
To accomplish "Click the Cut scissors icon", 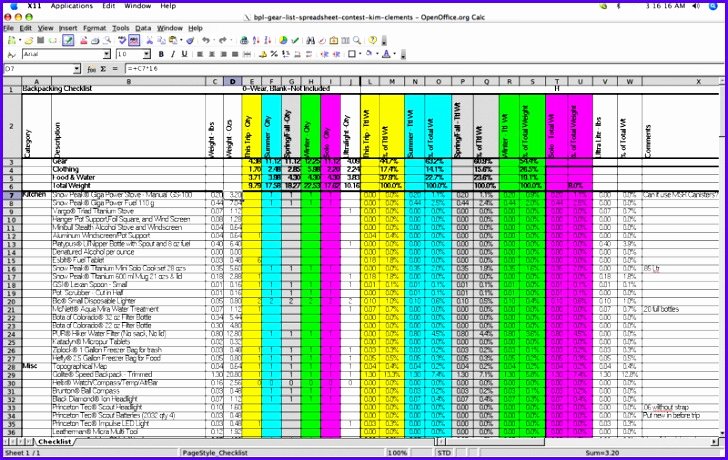I will click(x=150, y=40).
